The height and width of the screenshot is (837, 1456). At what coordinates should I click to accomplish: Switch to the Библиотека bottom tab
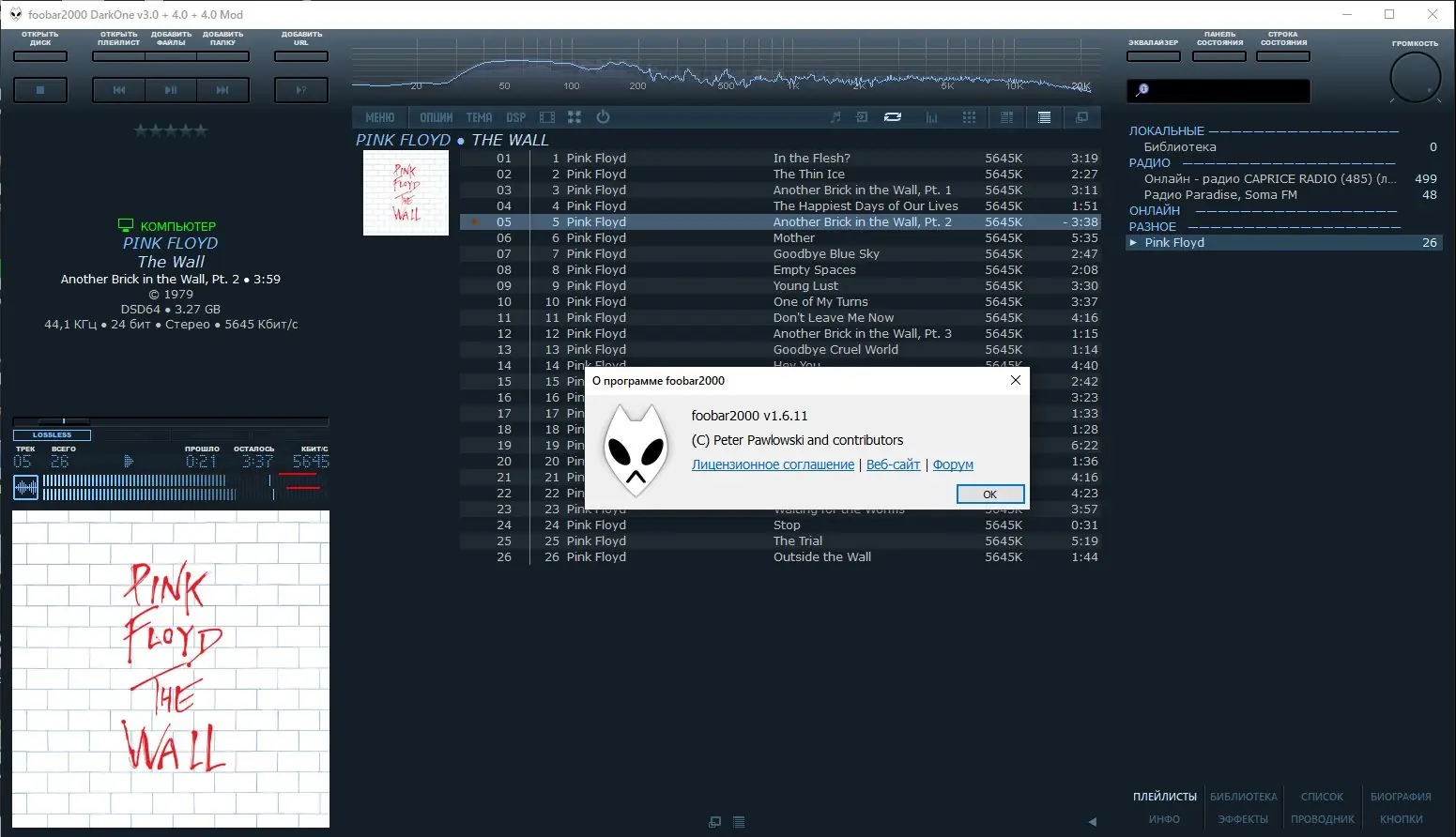pyautogui.click(x=1243, y=797)
